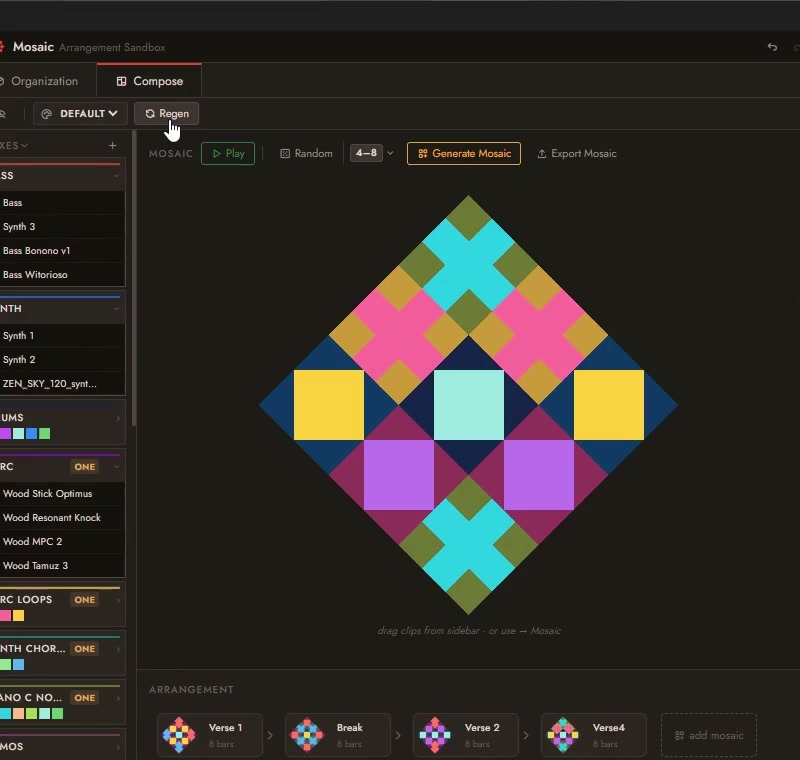Expand the RC LOOPS group chevron
The width and height of the screenshot is (800, 760).
pos(118,600)
